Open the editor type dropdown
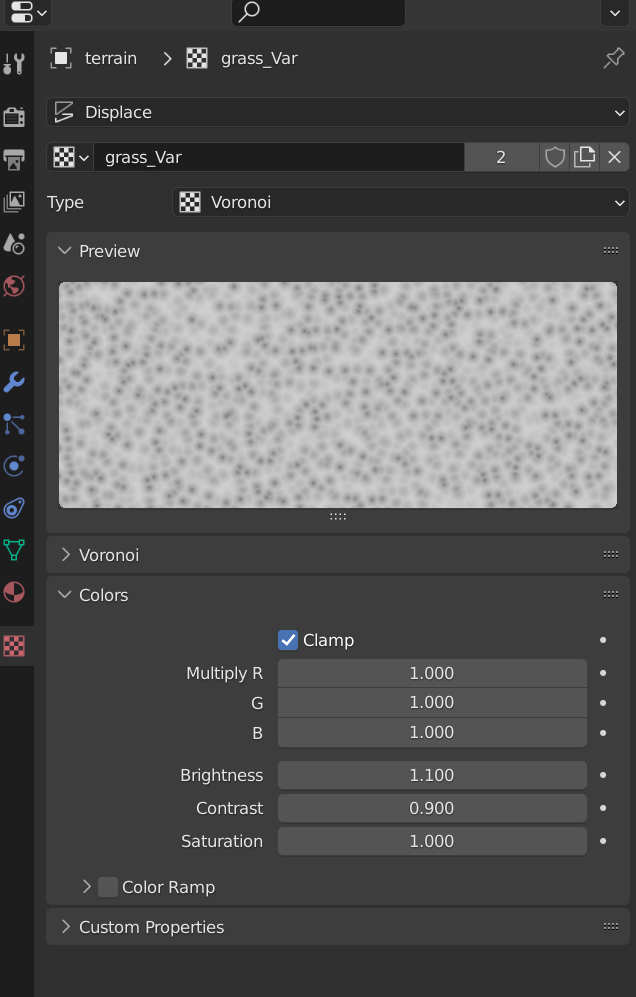Screen dimensions: 636x997 click(x=28, y=12)
